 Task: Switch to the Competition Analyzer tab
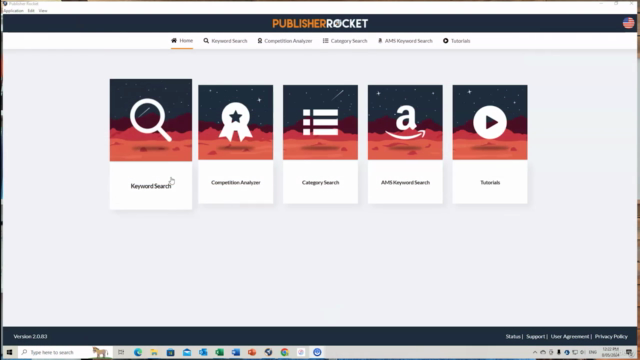pos(285,41)
